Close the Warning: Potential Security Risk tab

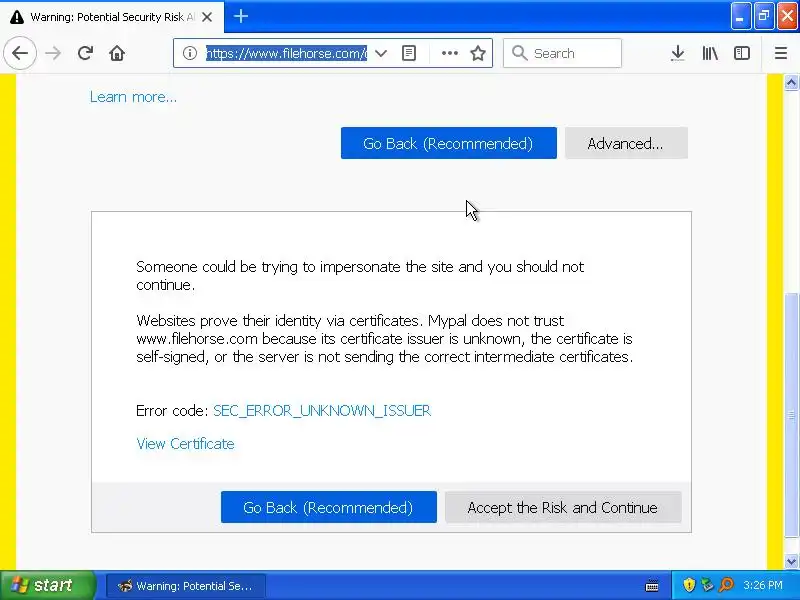[207, 17]
